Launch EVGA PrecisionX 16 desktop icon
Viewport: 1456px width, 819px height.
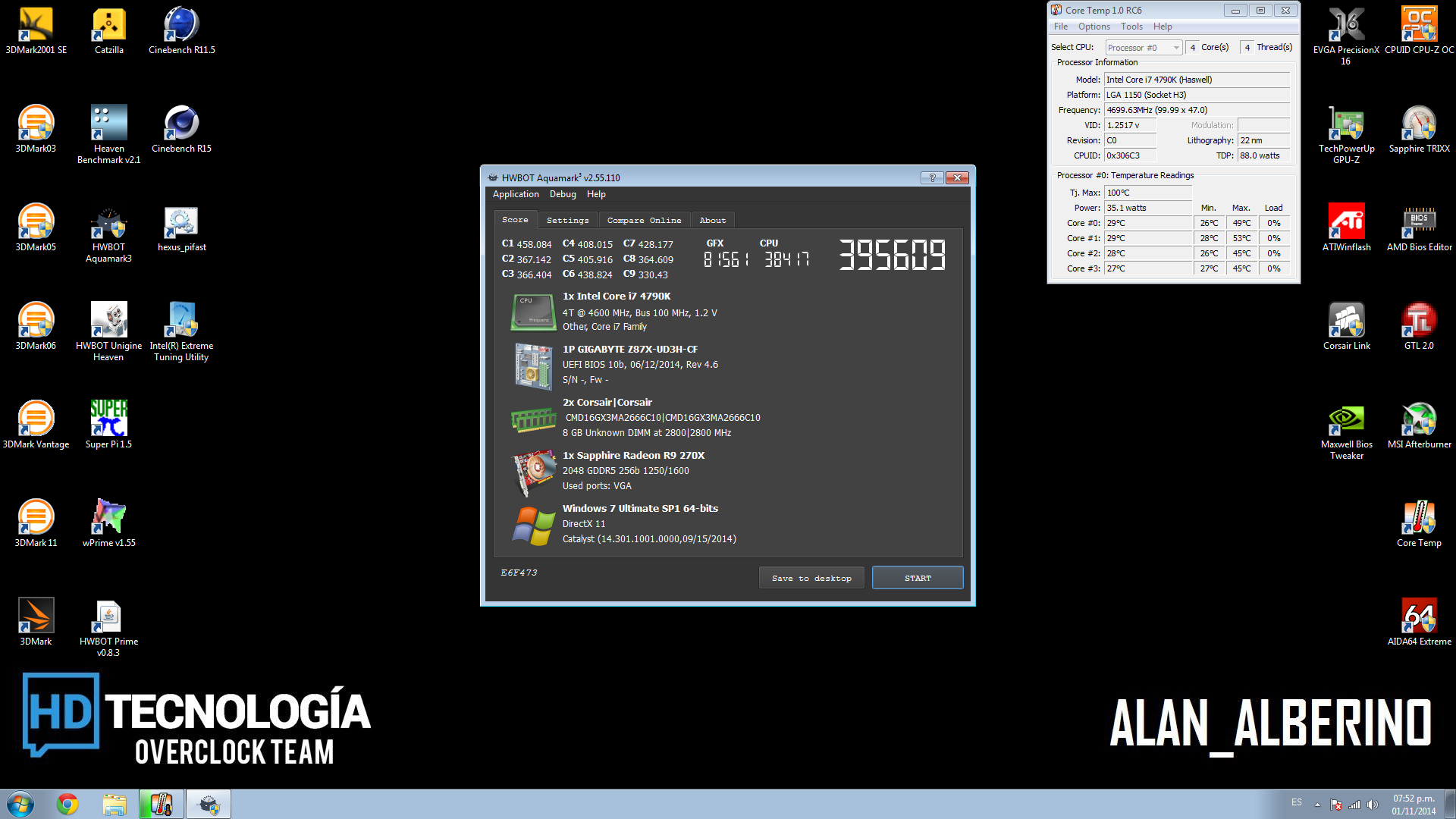(1346, 36)
